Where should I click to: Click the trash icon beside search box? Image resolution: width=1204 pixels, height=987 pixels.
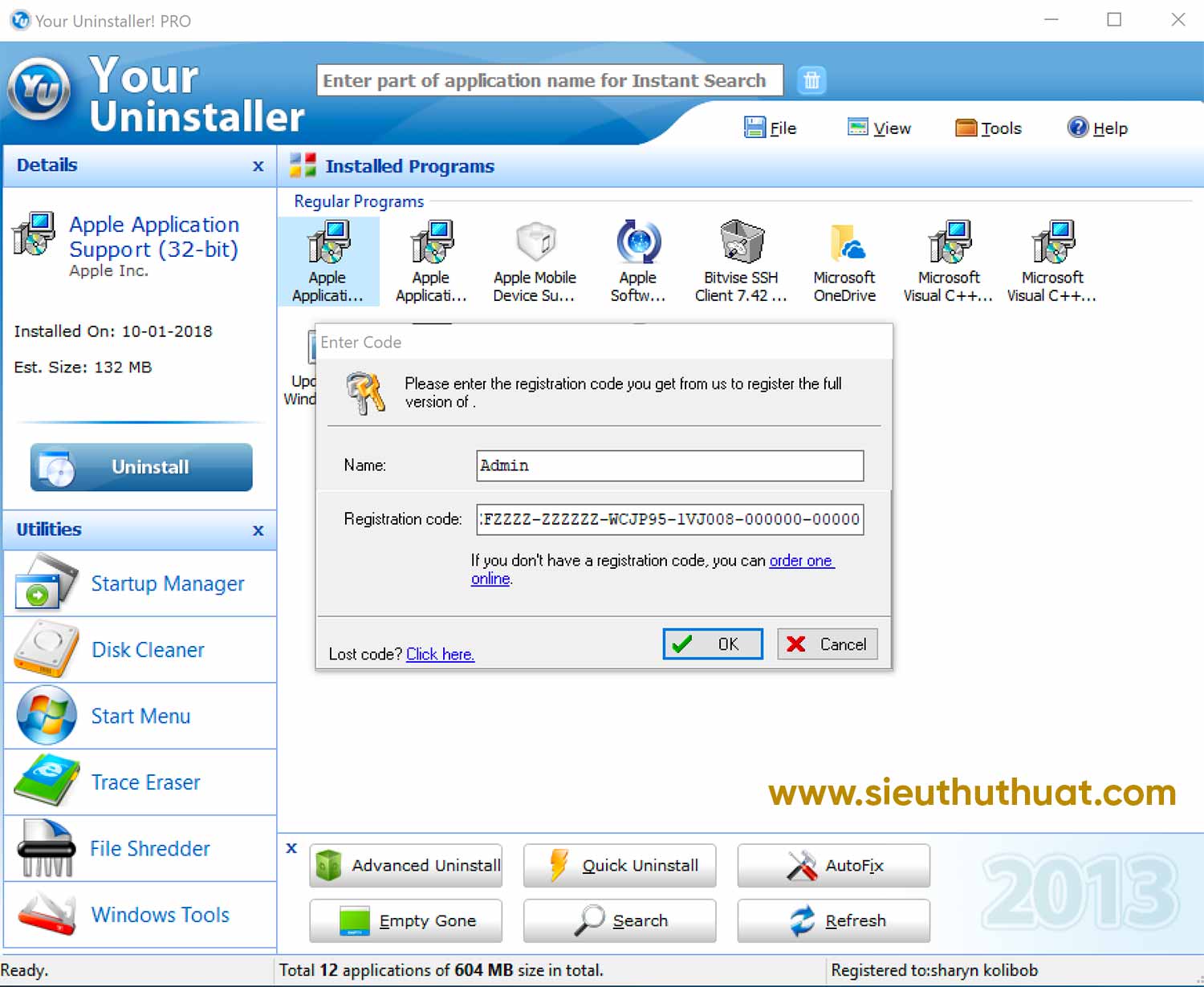pos(811,80)
